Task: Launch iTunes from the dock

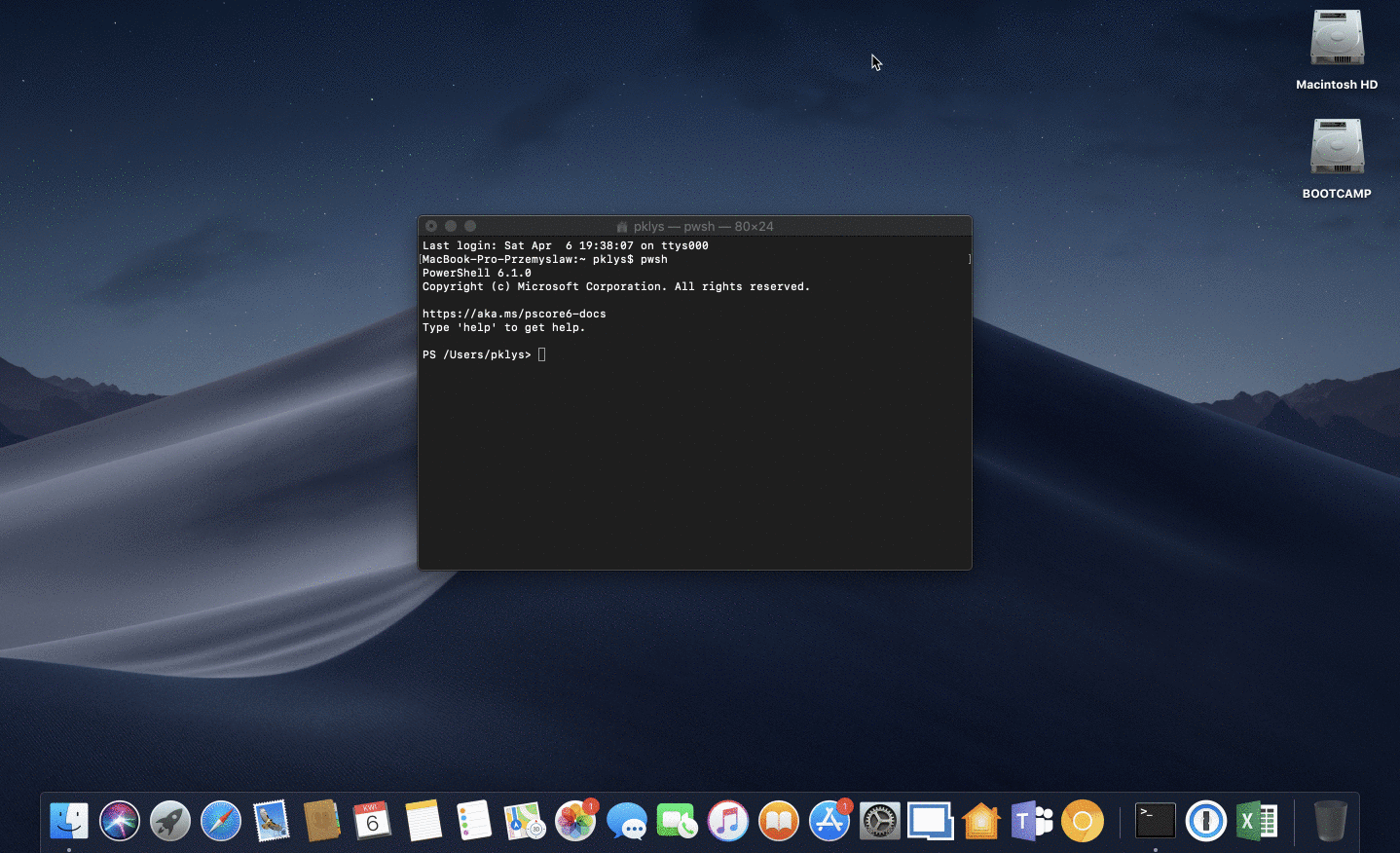Action: pos(728,821)
